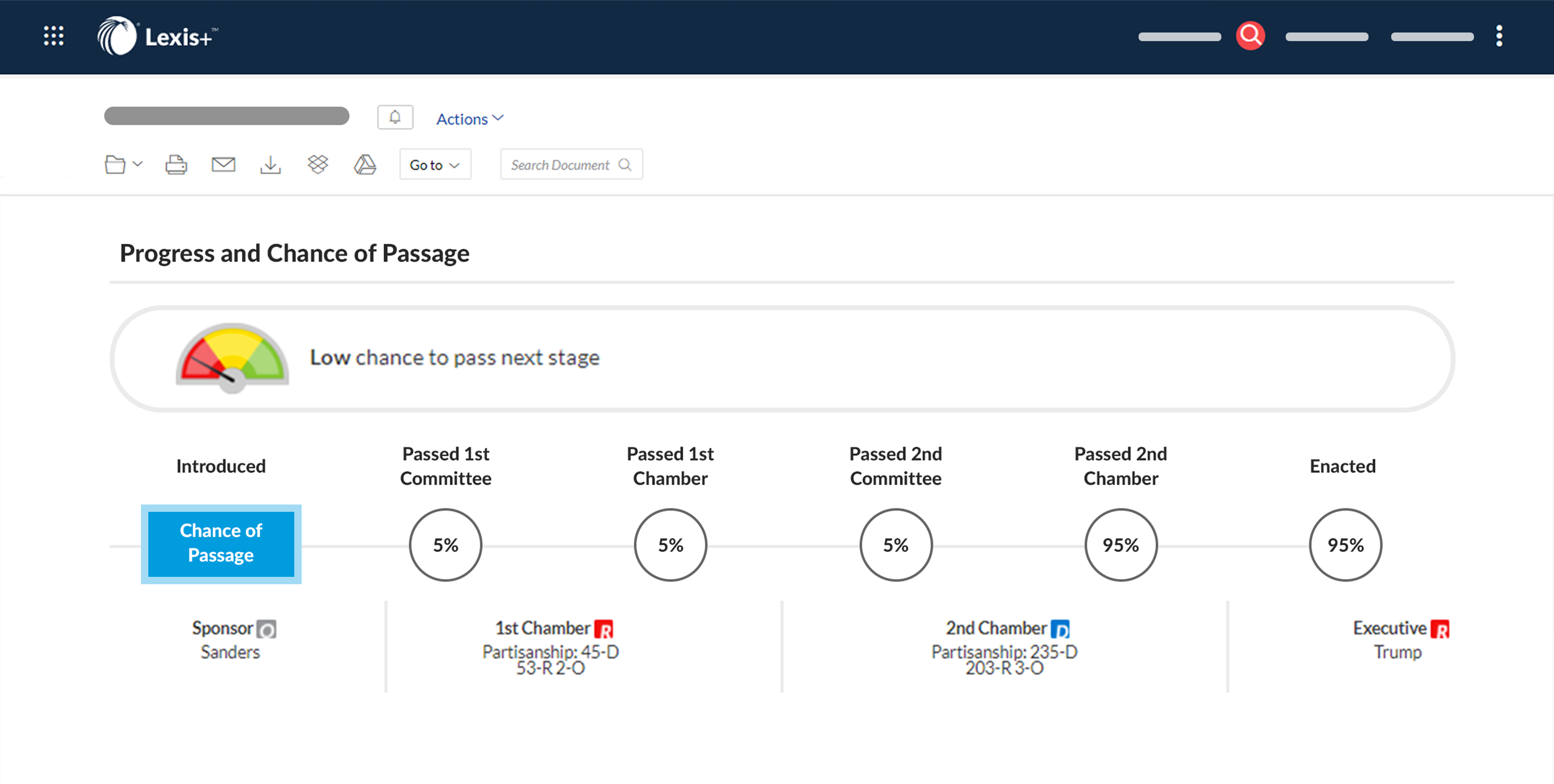Screen dimensions: 1554x784
Task: Click the first header link left of search icon
Action: click(1180, 37)
